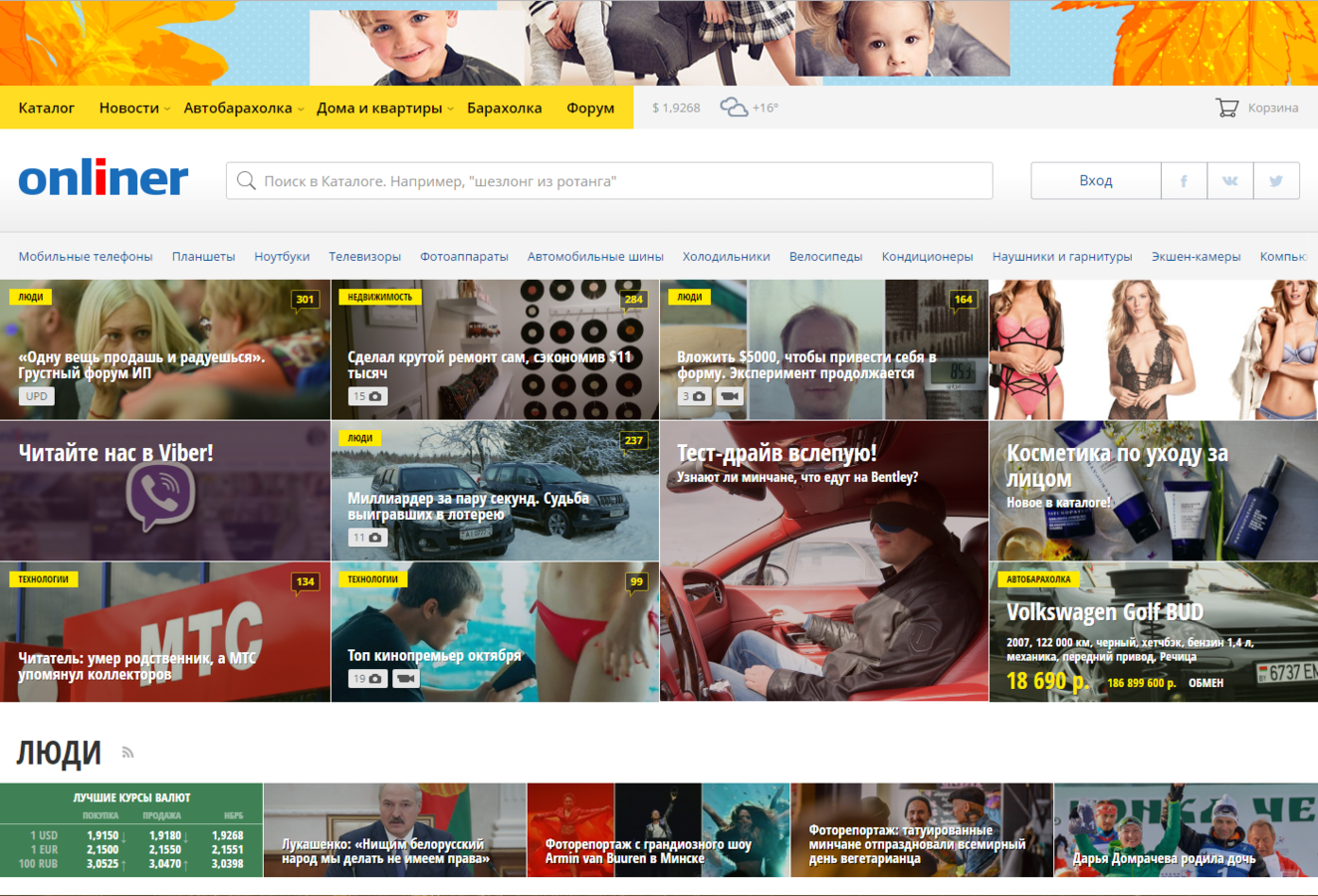This screenshot has width=1318, height=896.
Task: Open the Дома и квартиры section
Action: pyautogui.click(x=379, y=108)
